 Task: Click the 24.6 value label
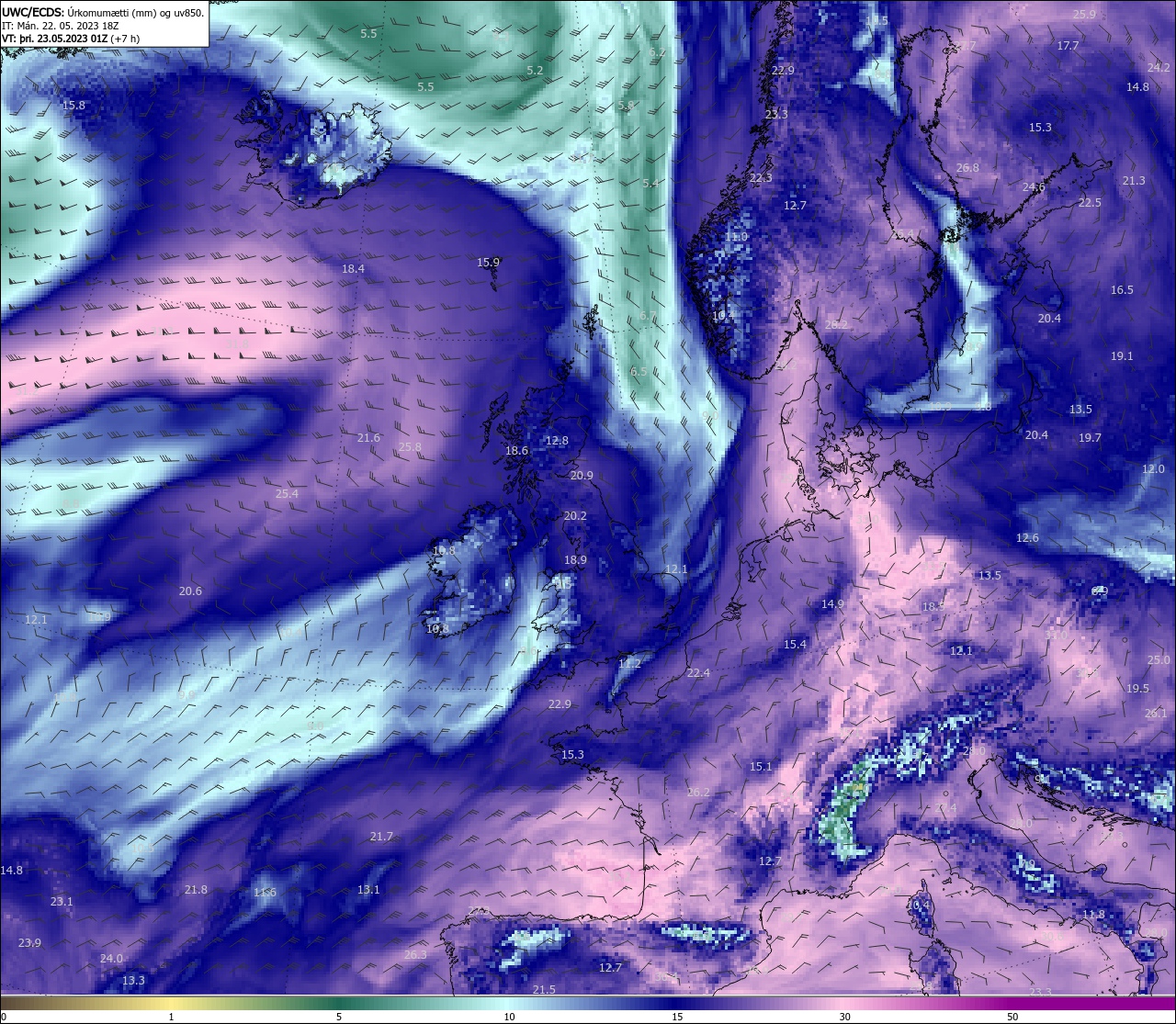tap(1034, 187)
